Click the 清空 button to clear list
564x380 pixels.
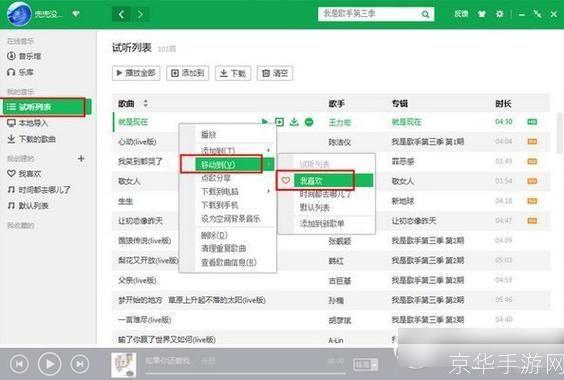coord(275,73)
